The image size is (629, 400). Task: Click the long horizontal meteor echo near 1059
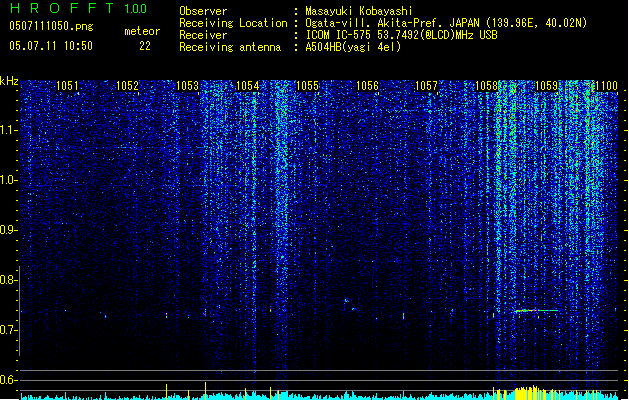tap(536, 311)
